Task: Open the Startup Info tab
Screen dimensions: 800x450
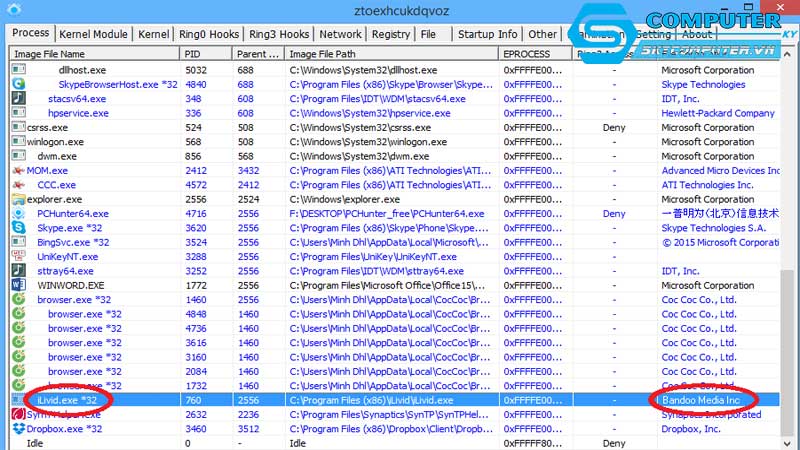Action: coord(487,34)
